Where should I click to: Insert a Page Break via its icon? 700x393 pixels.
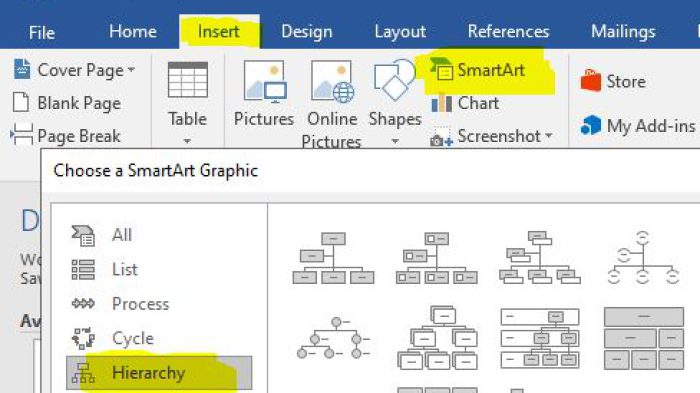pos(21,134)
